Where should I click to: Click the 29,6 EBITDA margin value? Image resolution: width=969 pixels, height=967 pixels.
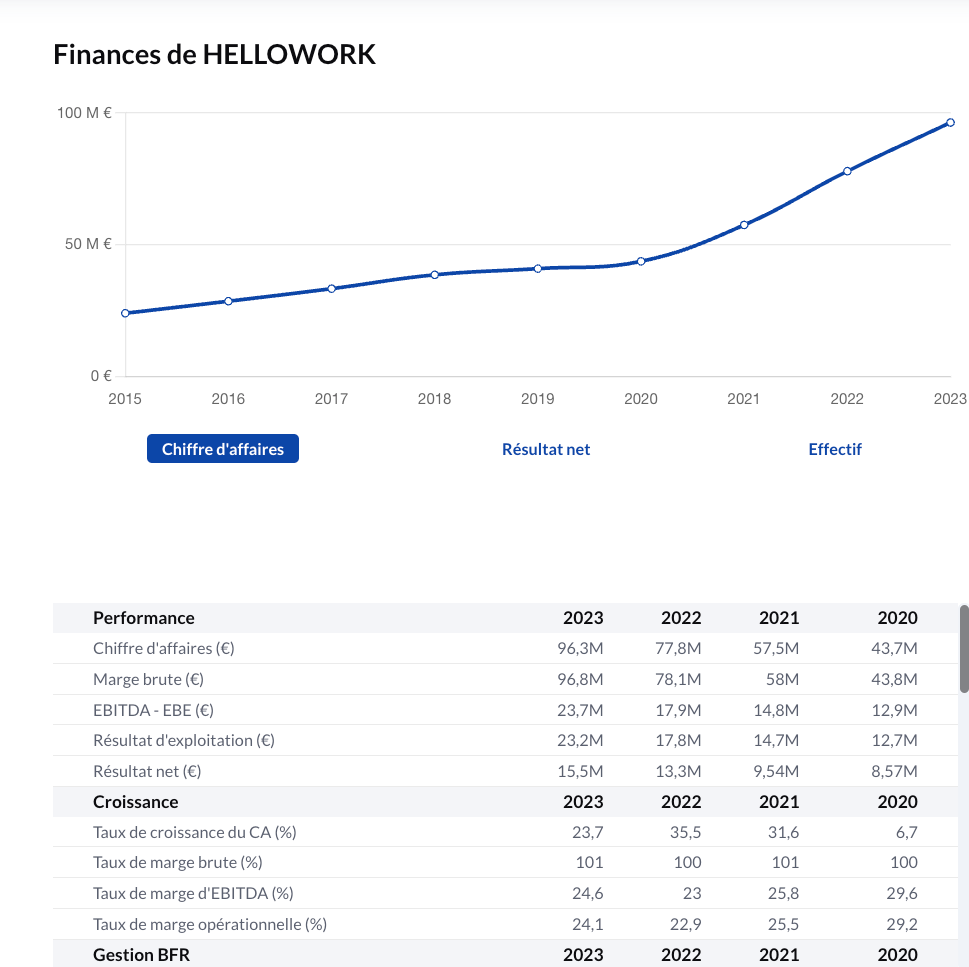(902, 893)
